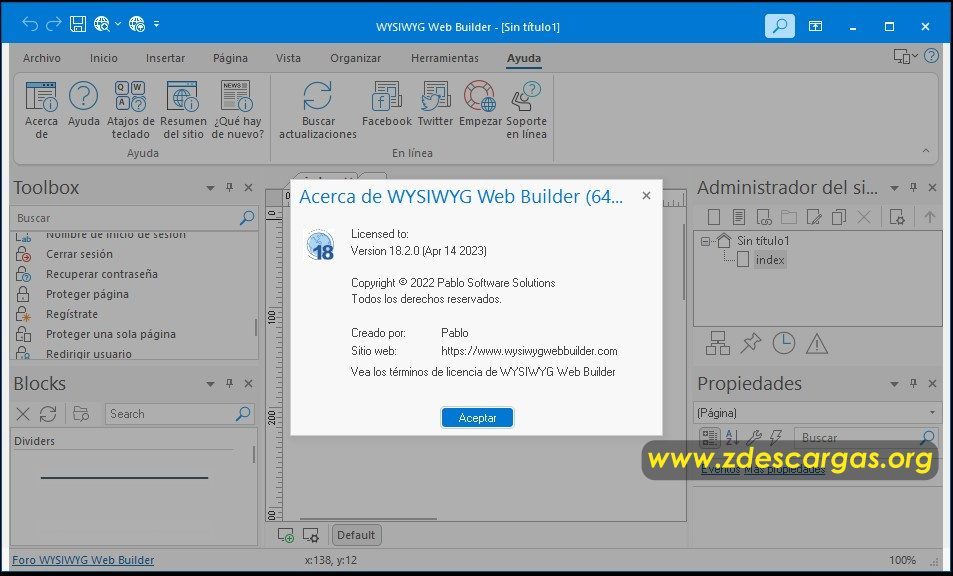This screenshot has width=953, height=576.
Task: Click the clone page icon in site manager
Action: (839, 217)
